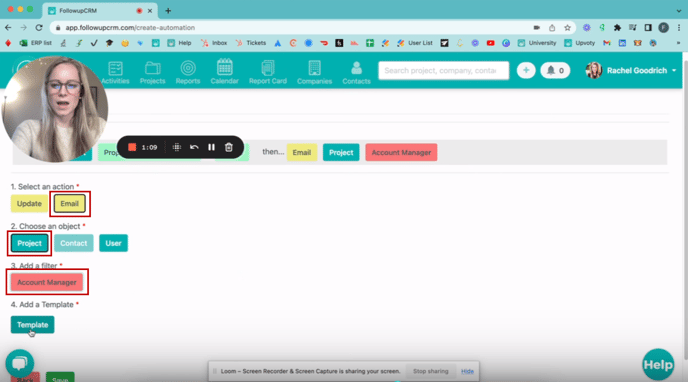This screenshot has width=688, height=382.
Task: Click the Template button
Action: click(x=32, y=325)
